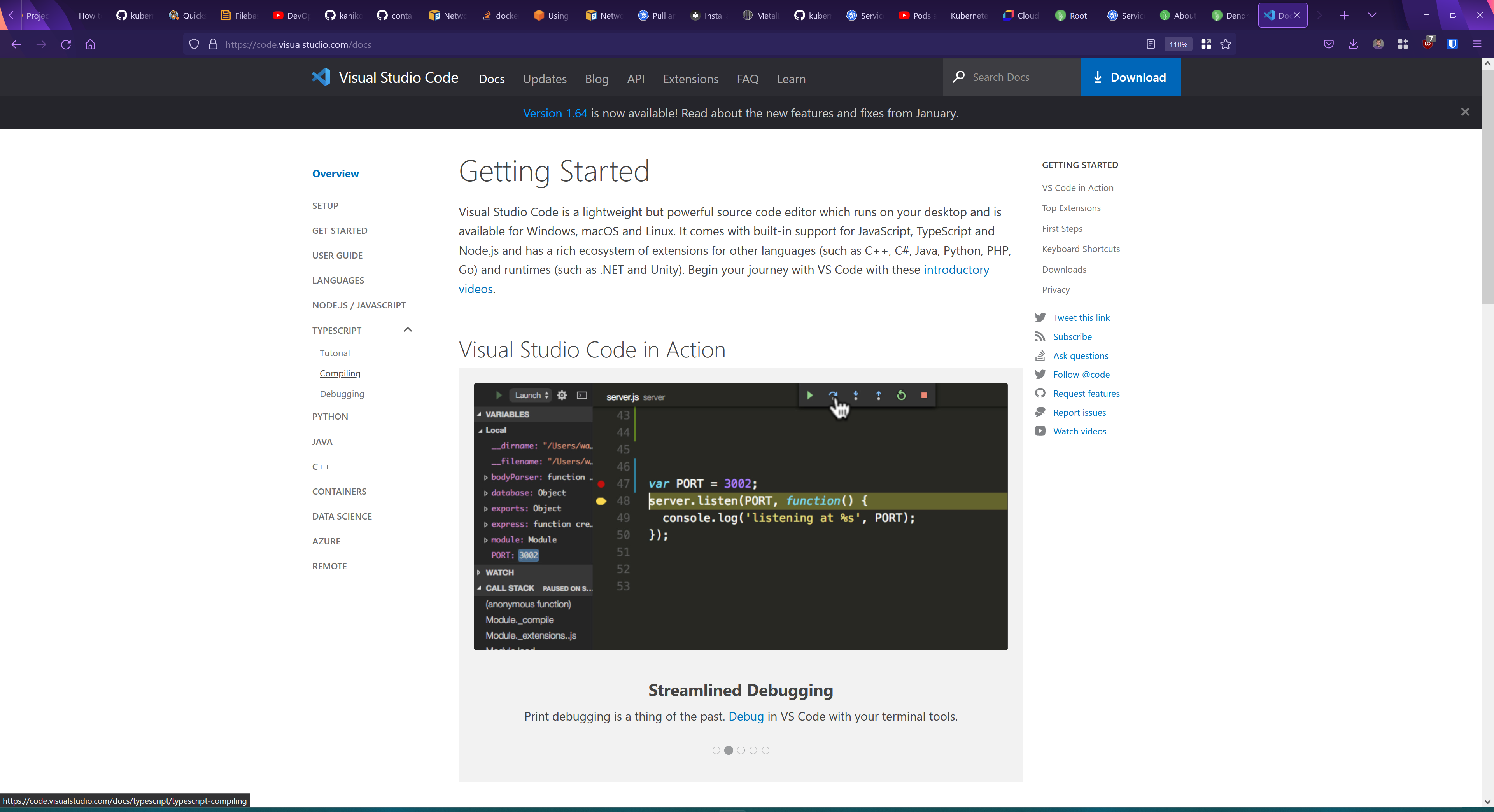Click the YouTube icon next to Watch videos
This screenshot has width=1494, height=812.
1041,431
